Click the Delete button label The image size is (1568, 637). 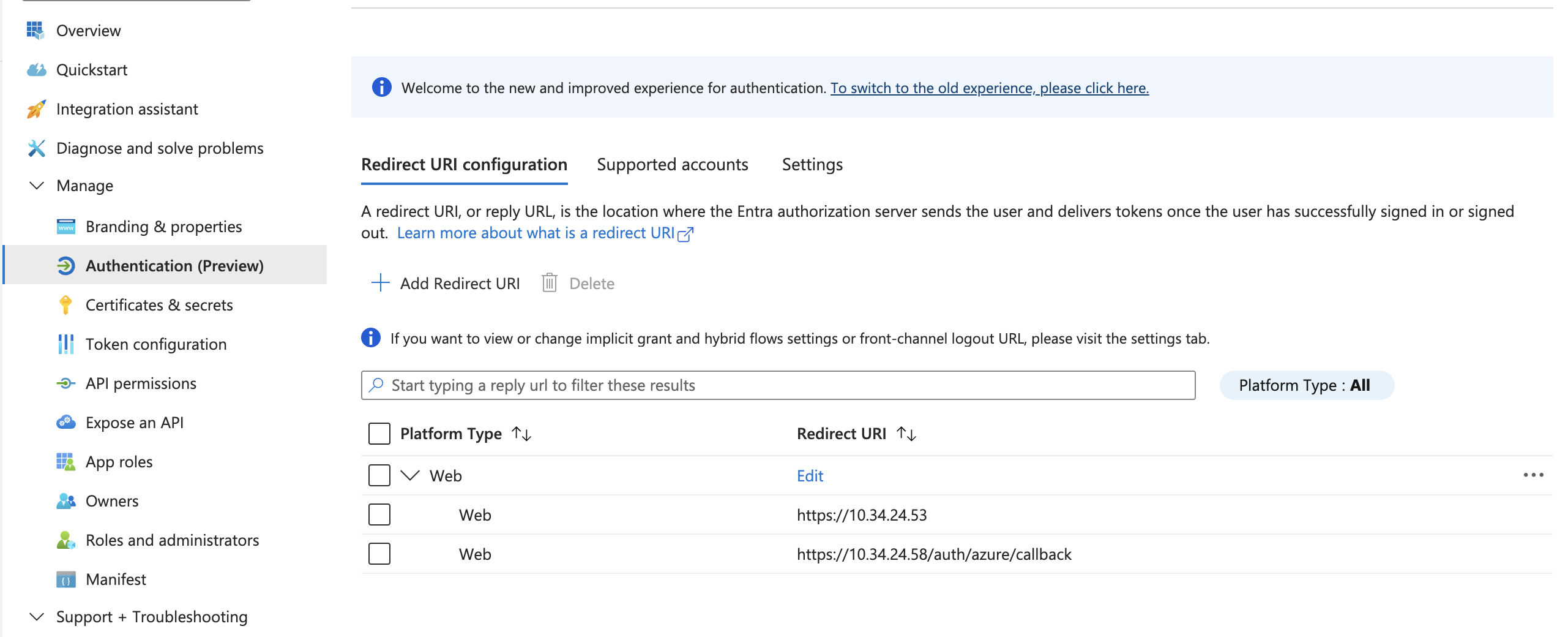point(591,284)
